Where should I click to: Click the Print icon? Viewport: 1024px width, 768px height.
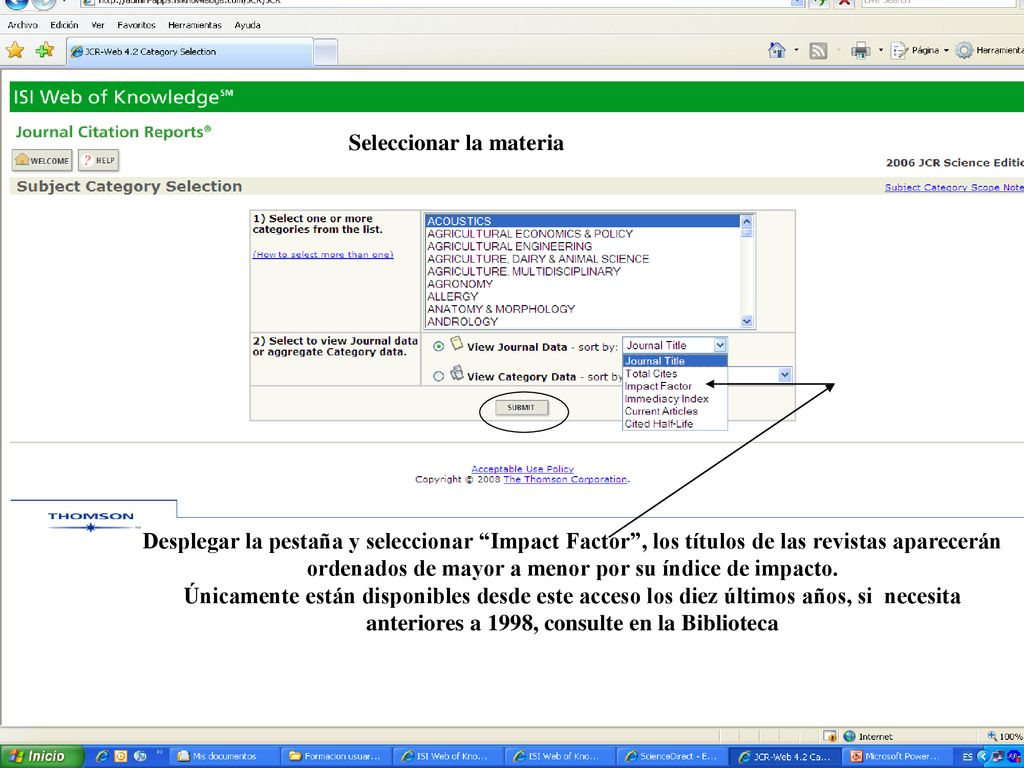tap(861, 51)
